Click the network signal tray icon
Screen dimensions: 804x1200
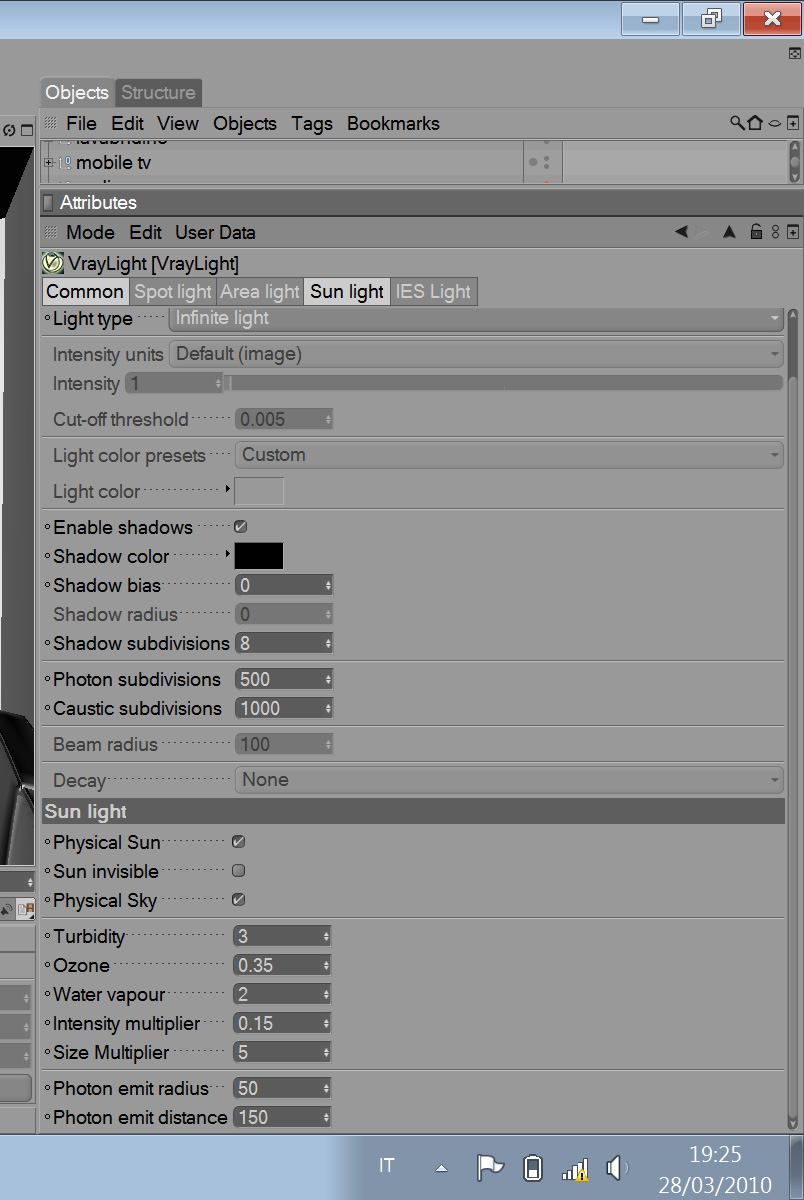tap(575, 1168)
